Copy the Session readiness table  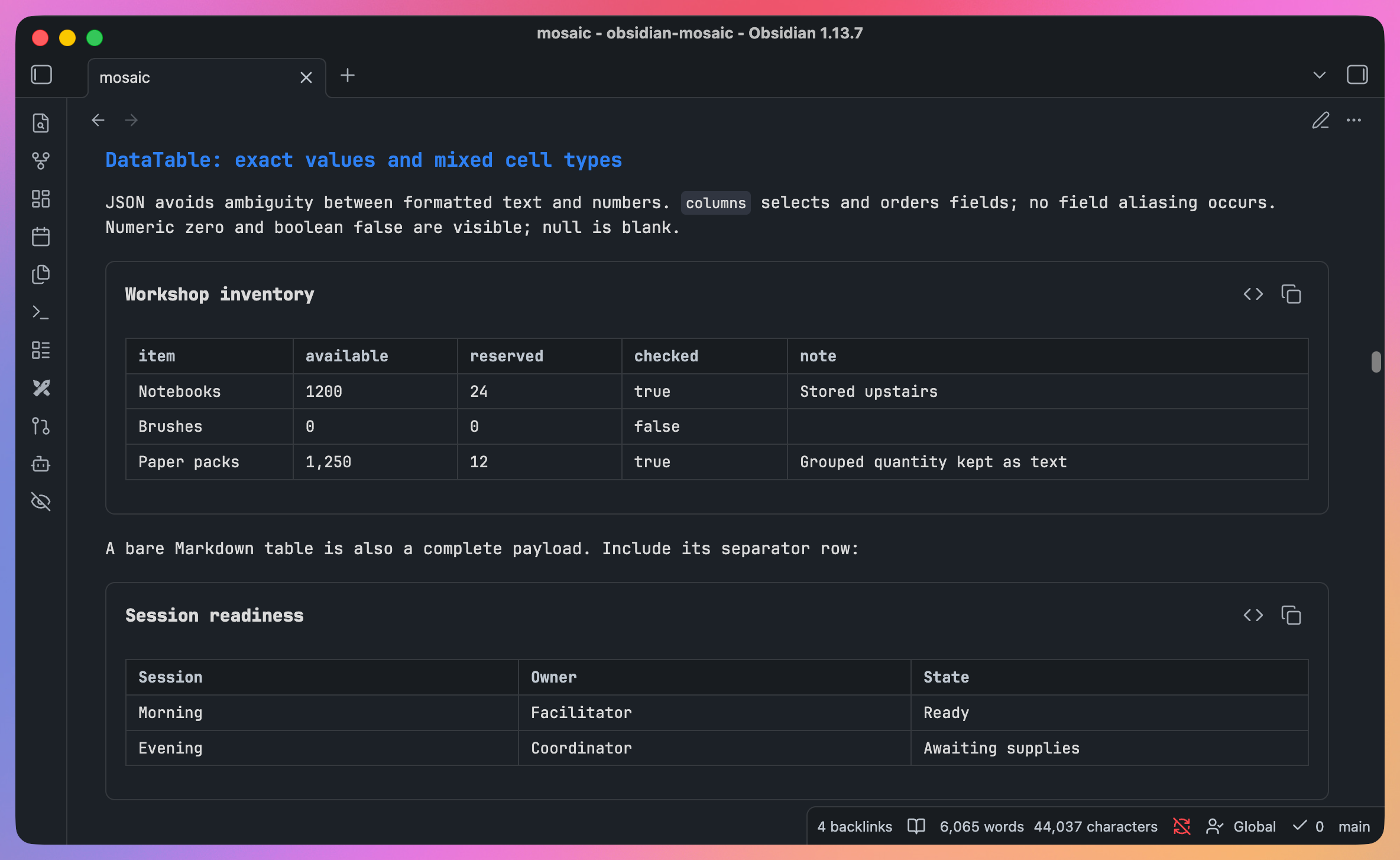click(1291, 615)
